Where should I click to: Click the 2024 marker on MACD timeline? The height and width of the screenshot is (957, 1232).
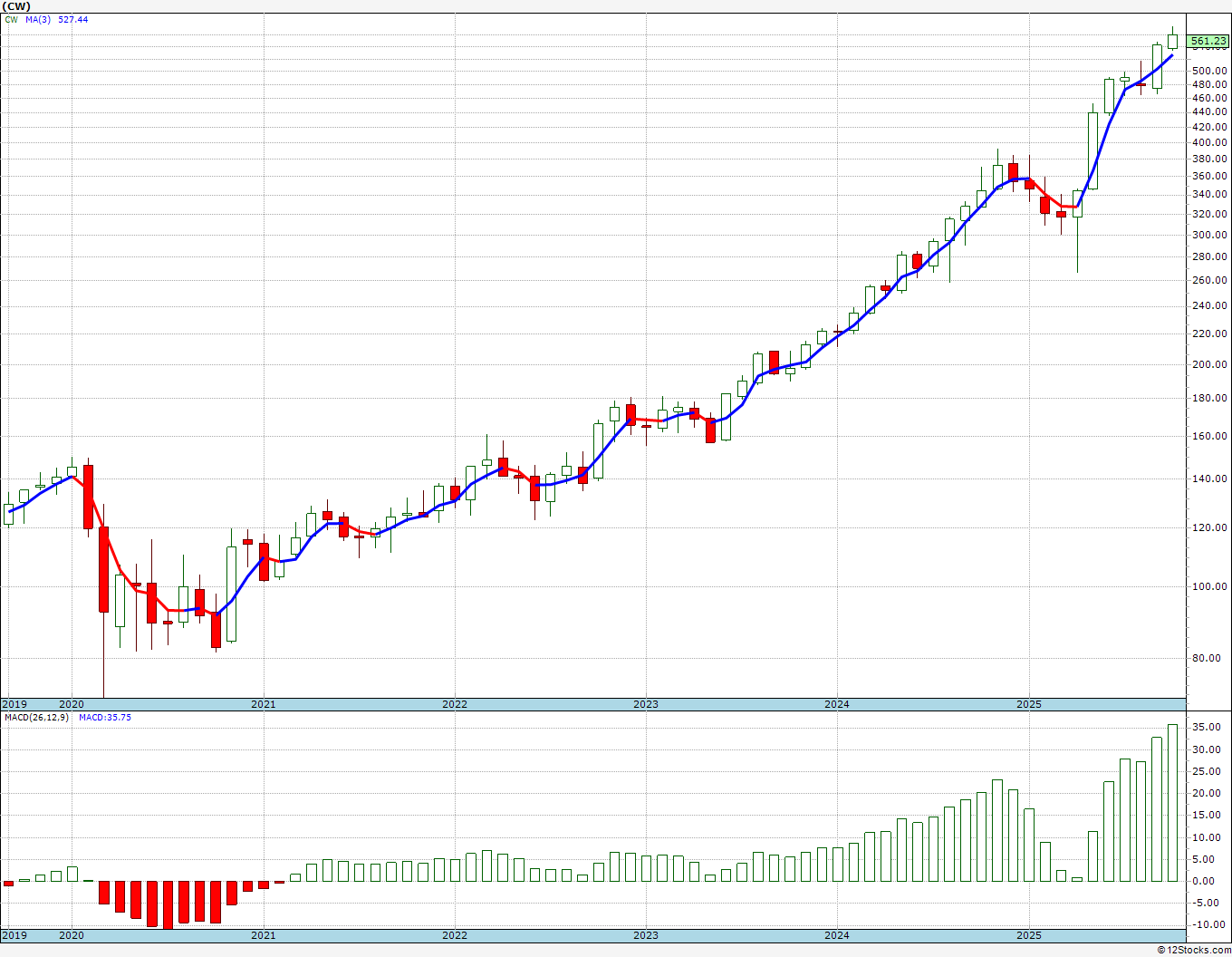pyautogui.click(x=837, y=935)
